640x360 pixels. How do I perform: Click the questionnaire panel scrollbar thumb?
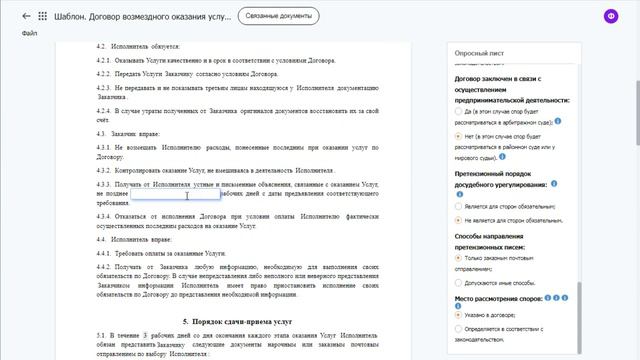point(579,317)
